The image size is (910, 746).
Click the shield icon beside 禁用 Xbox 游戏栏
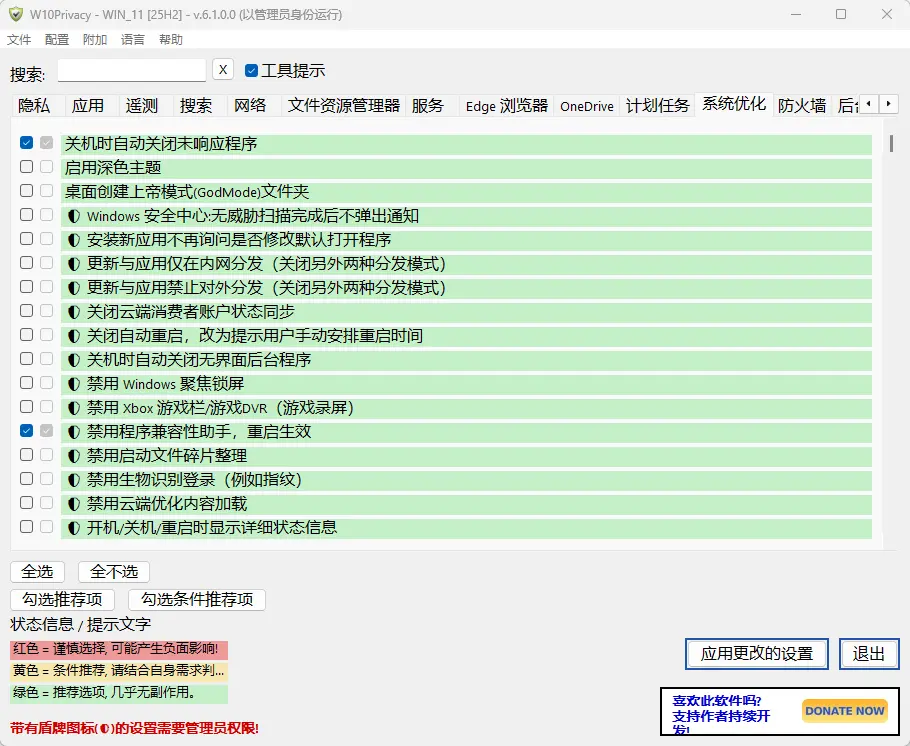(74, 408)
